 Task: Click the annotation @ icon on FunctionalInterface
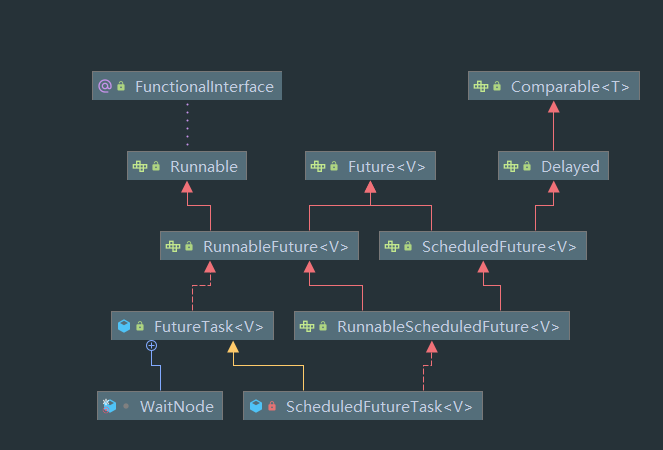pyautogui.click(x=104, y=87)
